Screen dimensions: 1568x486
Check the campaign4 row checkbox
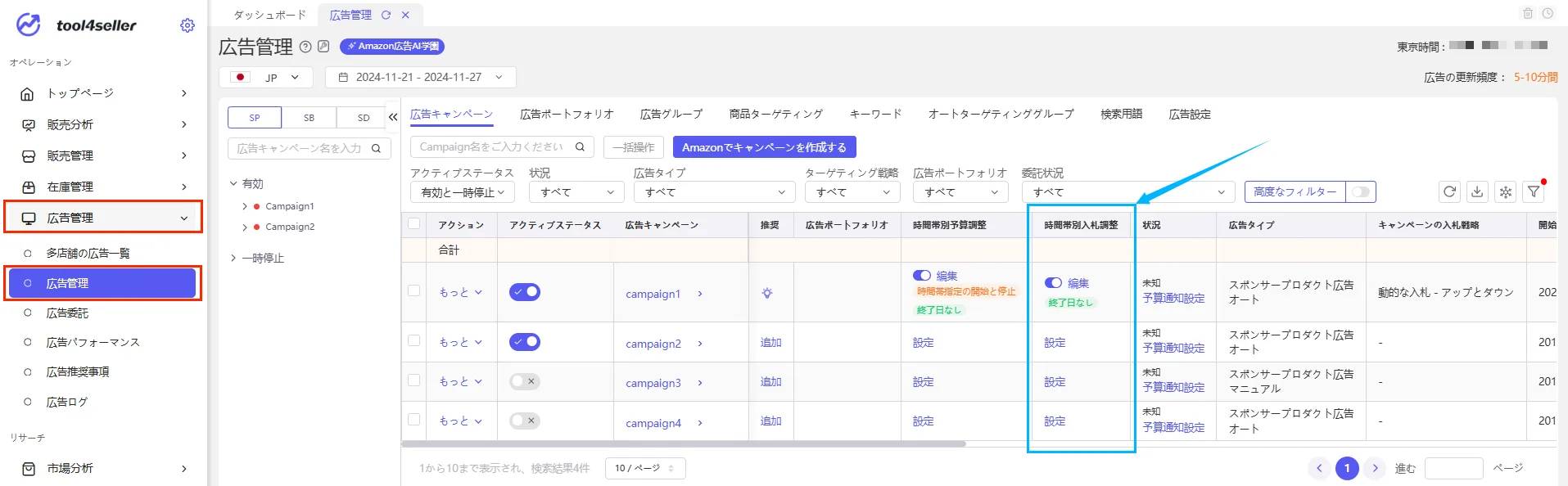[414, 420]
